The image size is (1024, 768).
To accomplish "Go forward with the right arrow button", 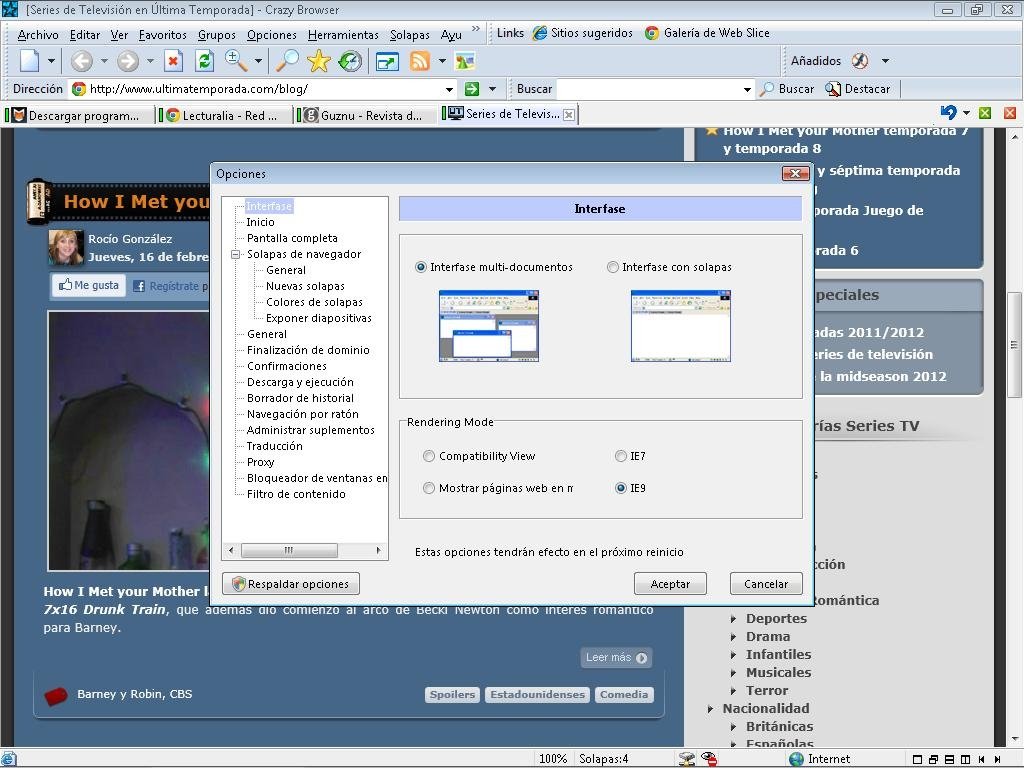I will [128, 61].
